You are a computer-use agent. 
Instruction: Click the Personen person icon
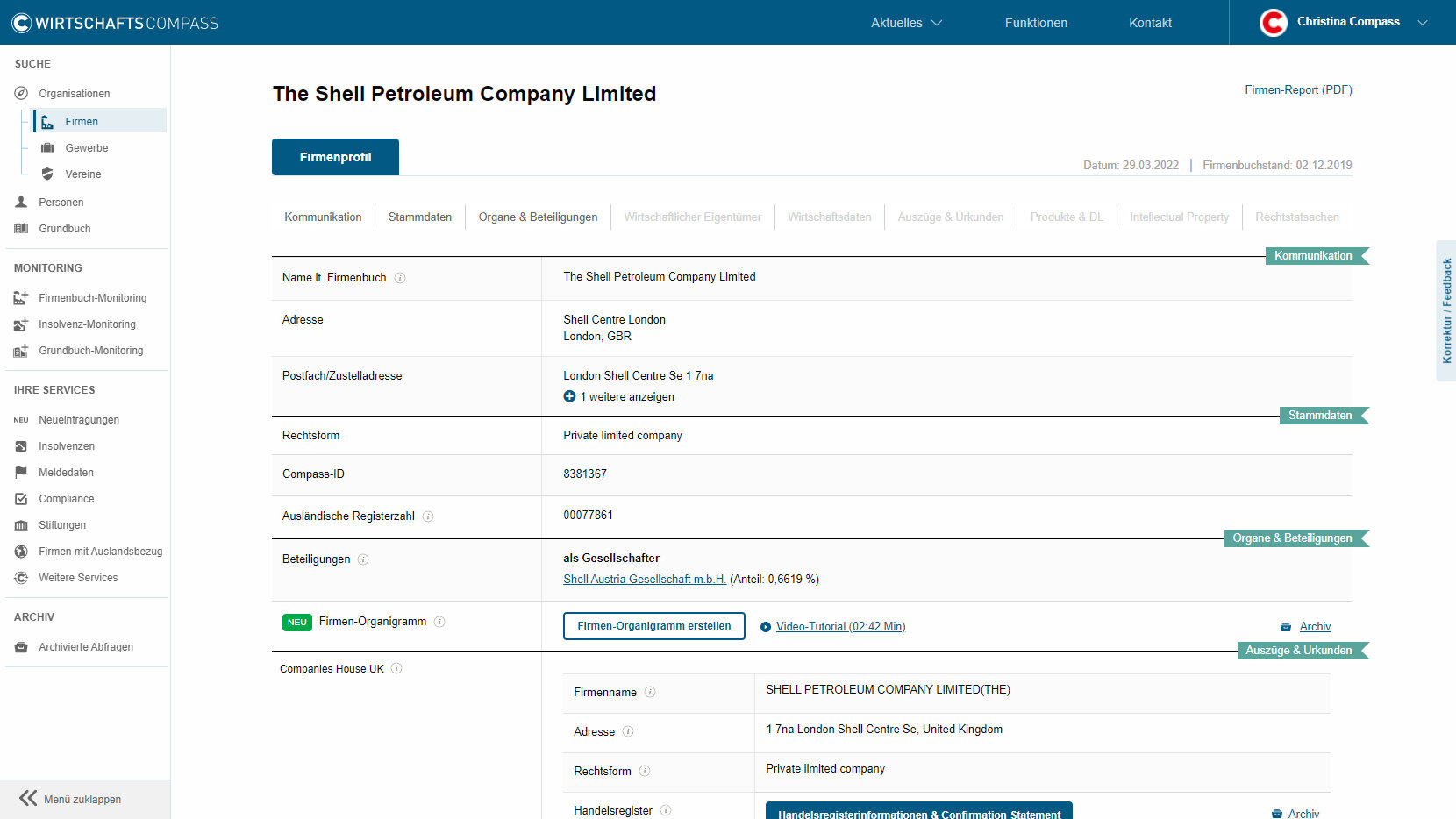pyautogui.click(x=21, y=202)
